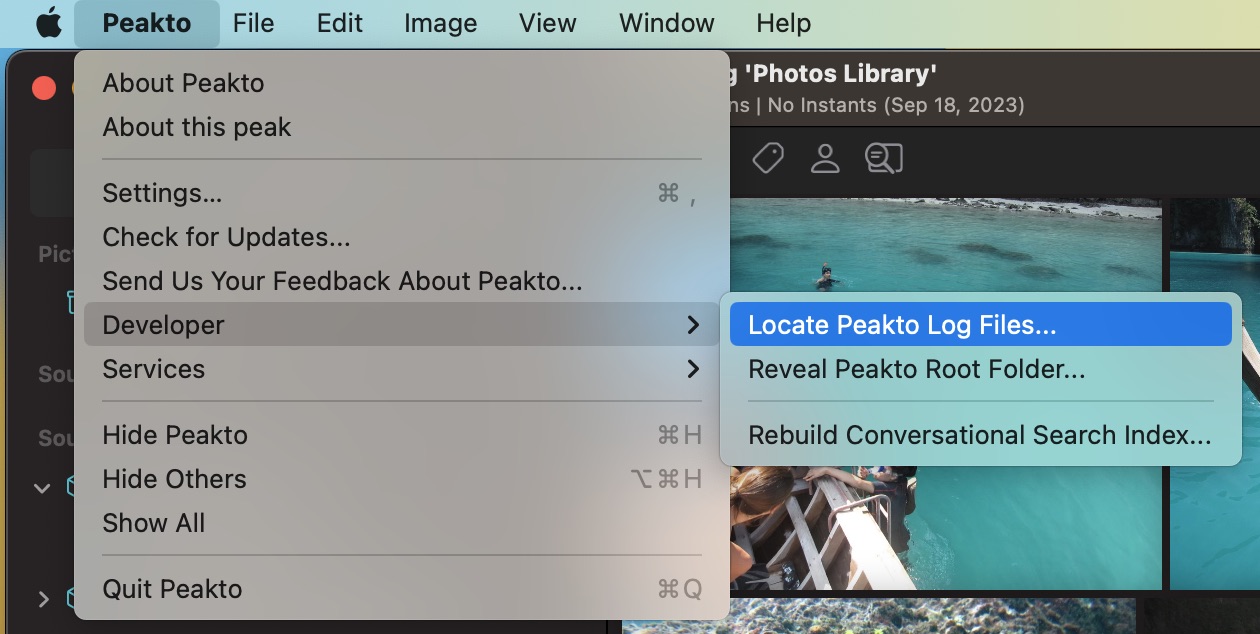The height and width of the screenshot is (634, 1260).
Task: Collapse the expanded source in the sidebar
Action: (x=42, y=488)
